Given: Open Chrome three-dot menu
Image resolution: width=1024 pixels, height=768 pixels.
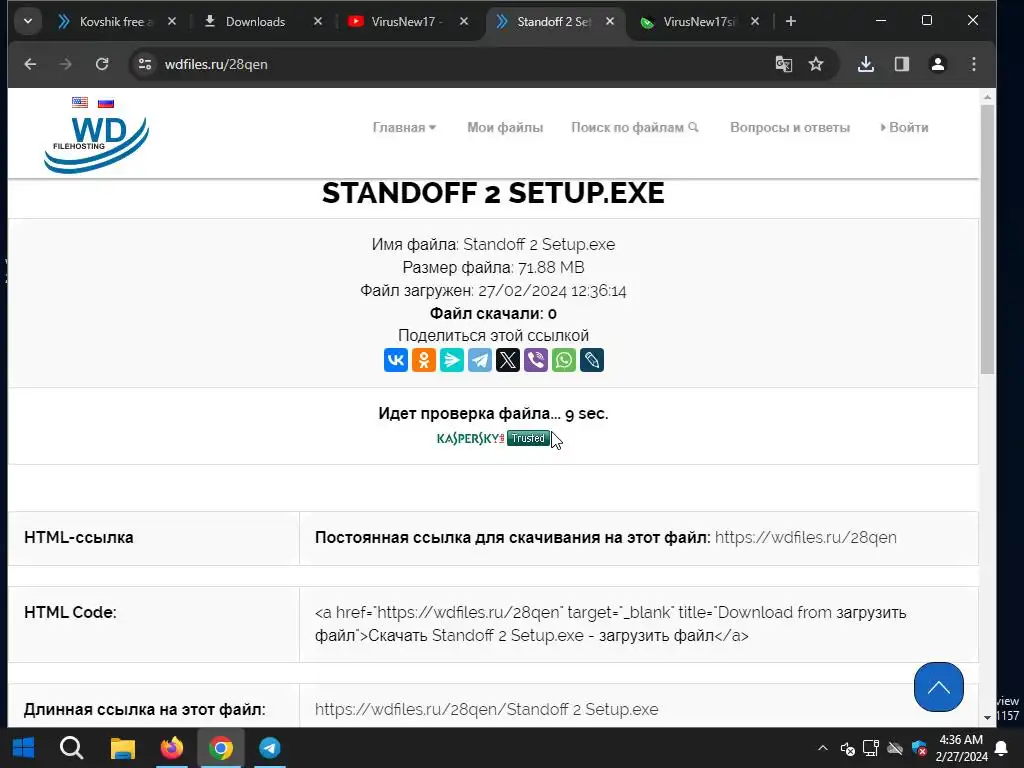Looking at the screenshot, I should [974, 64].
